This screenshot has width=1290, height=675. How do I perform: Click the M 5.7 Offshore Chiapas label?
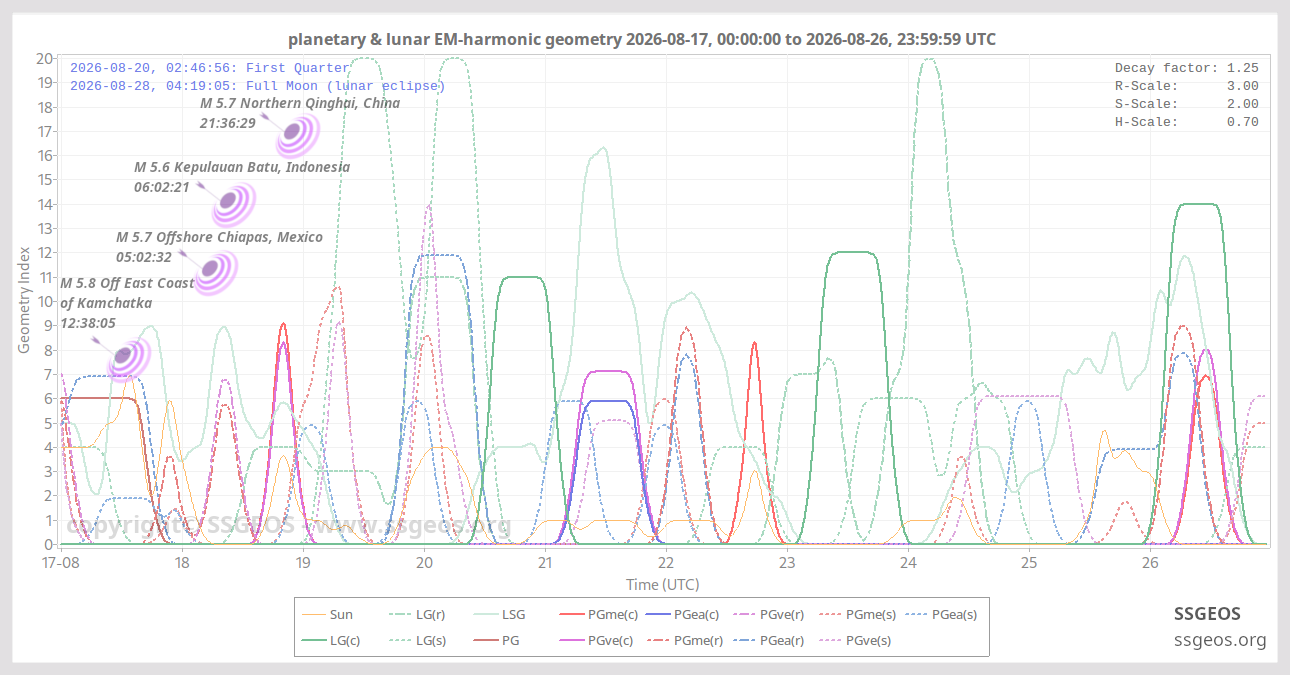219,237
